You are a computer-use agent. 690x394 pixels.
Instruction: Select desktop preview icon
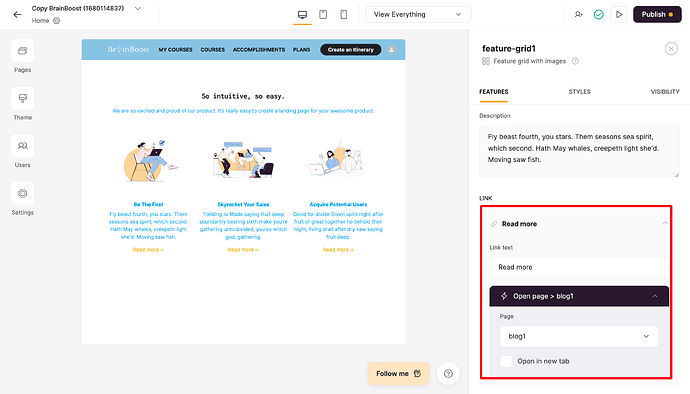(x=302, y=15)
